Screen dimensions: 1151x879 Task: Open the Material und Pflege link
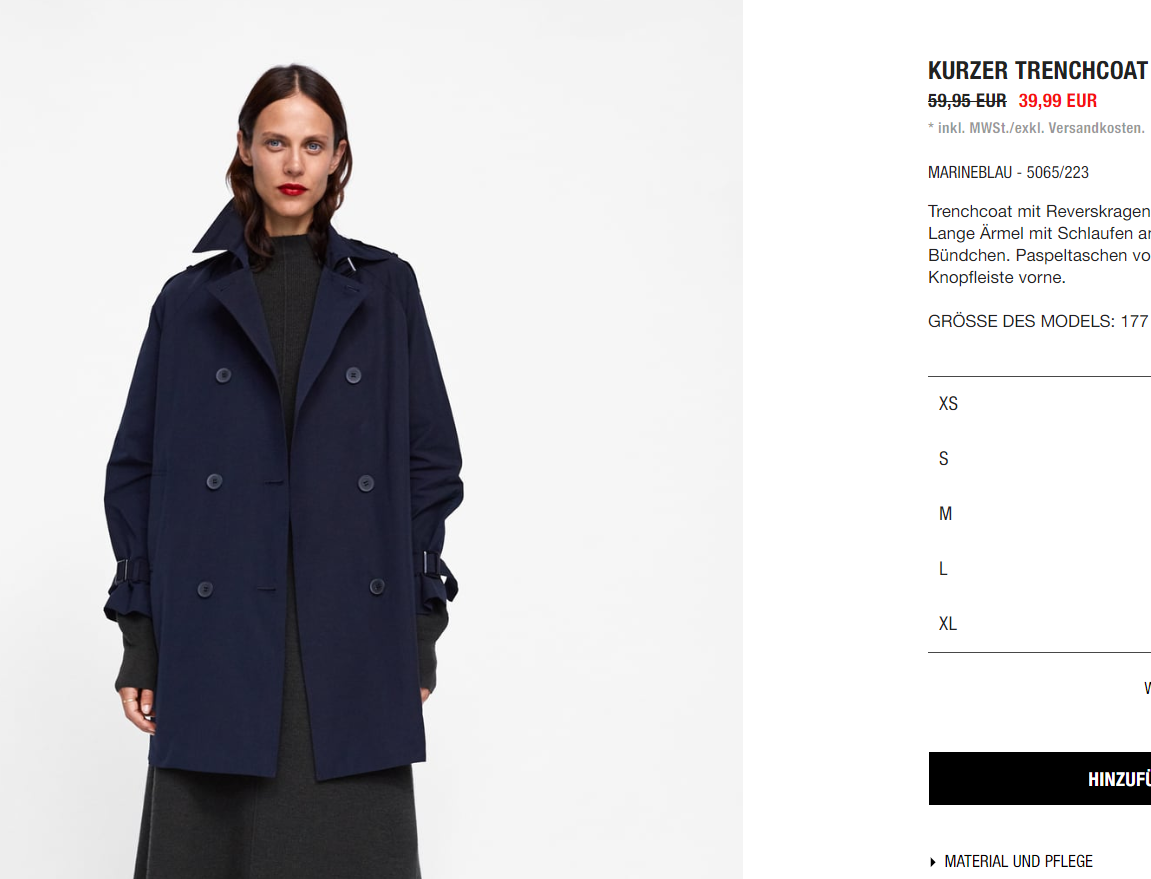(x=1018, y=861)
